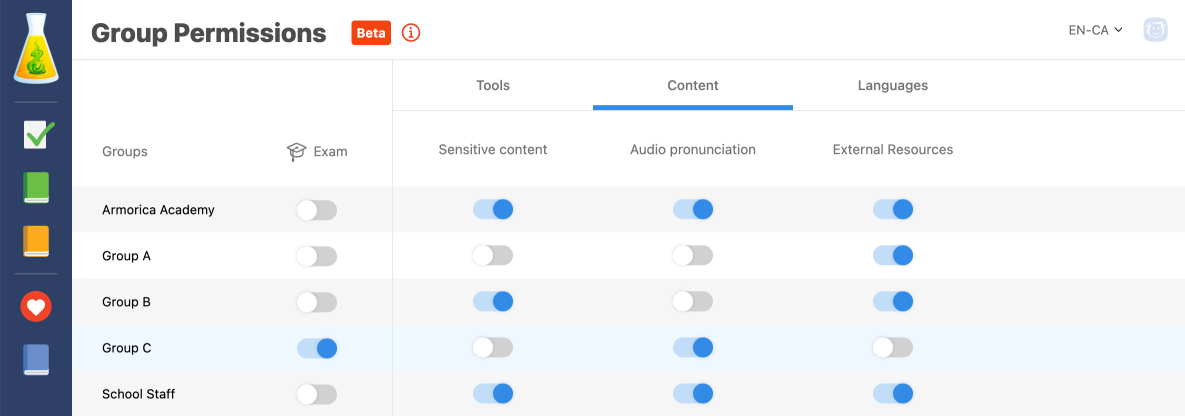Turn on Sensitive content for Group A

(x=493, y=256)
